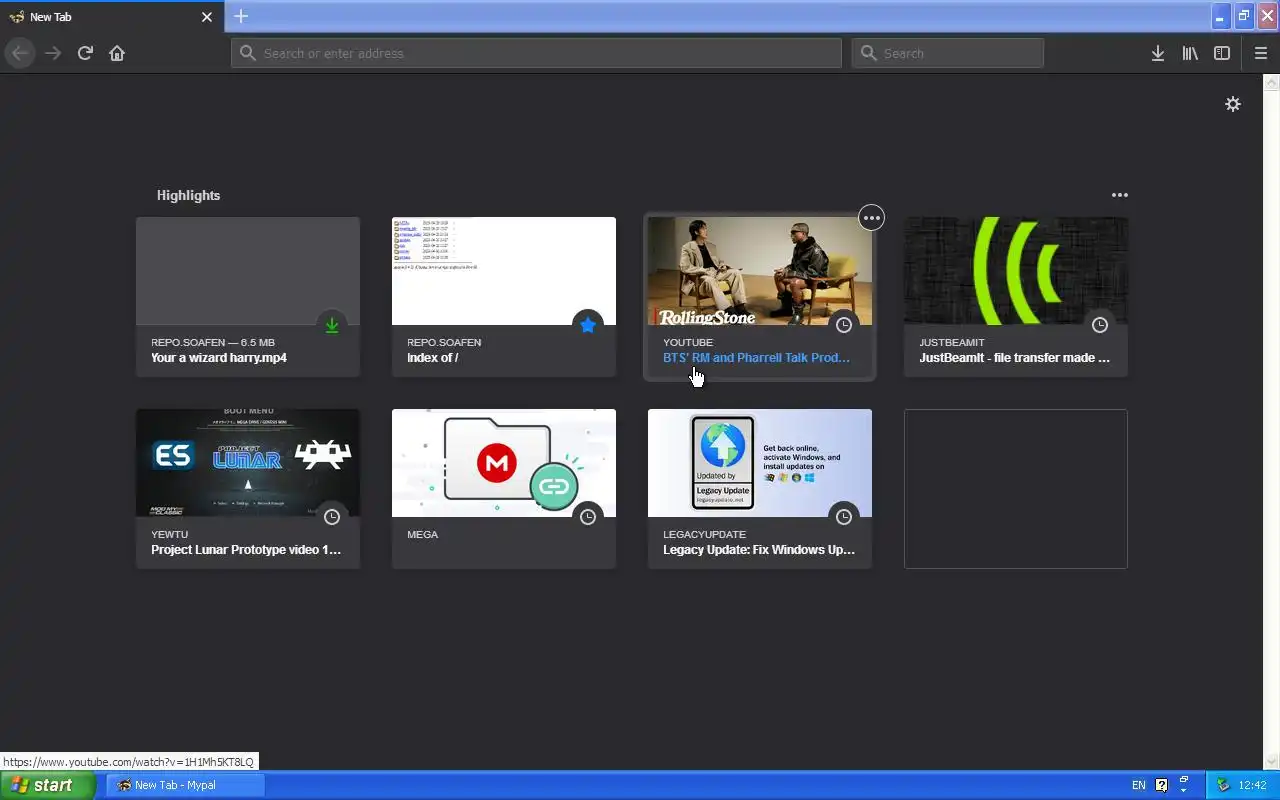Click the JustBeamIt green waves thumbnail
The width and height of the screenshot is (1280, 800).
point(1016,271)
